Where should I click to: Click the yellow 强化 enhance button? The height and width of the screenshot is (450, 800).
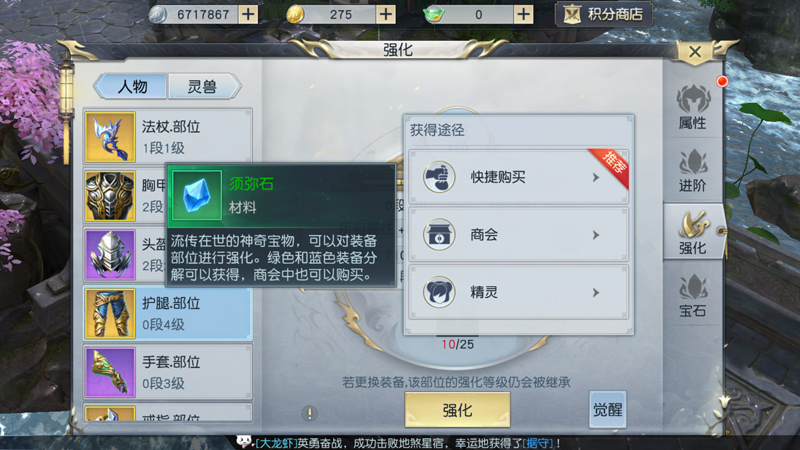457,410
